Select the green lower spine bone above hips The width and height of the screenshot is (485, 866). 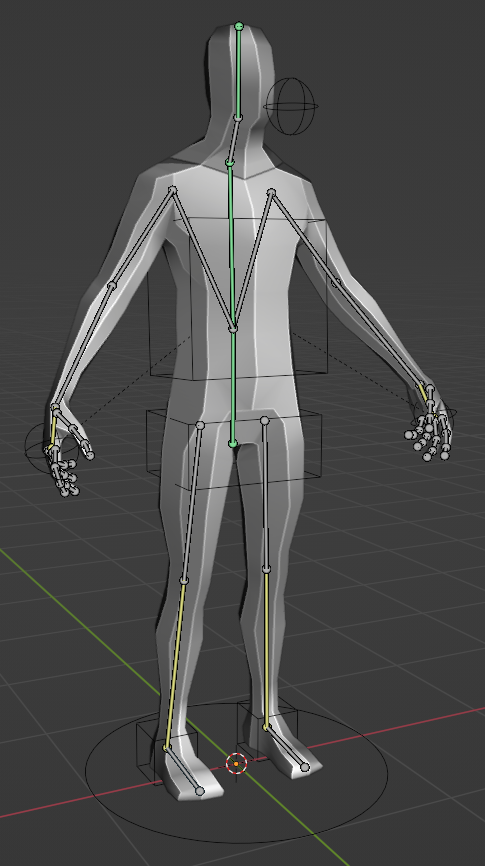point(233,387)
